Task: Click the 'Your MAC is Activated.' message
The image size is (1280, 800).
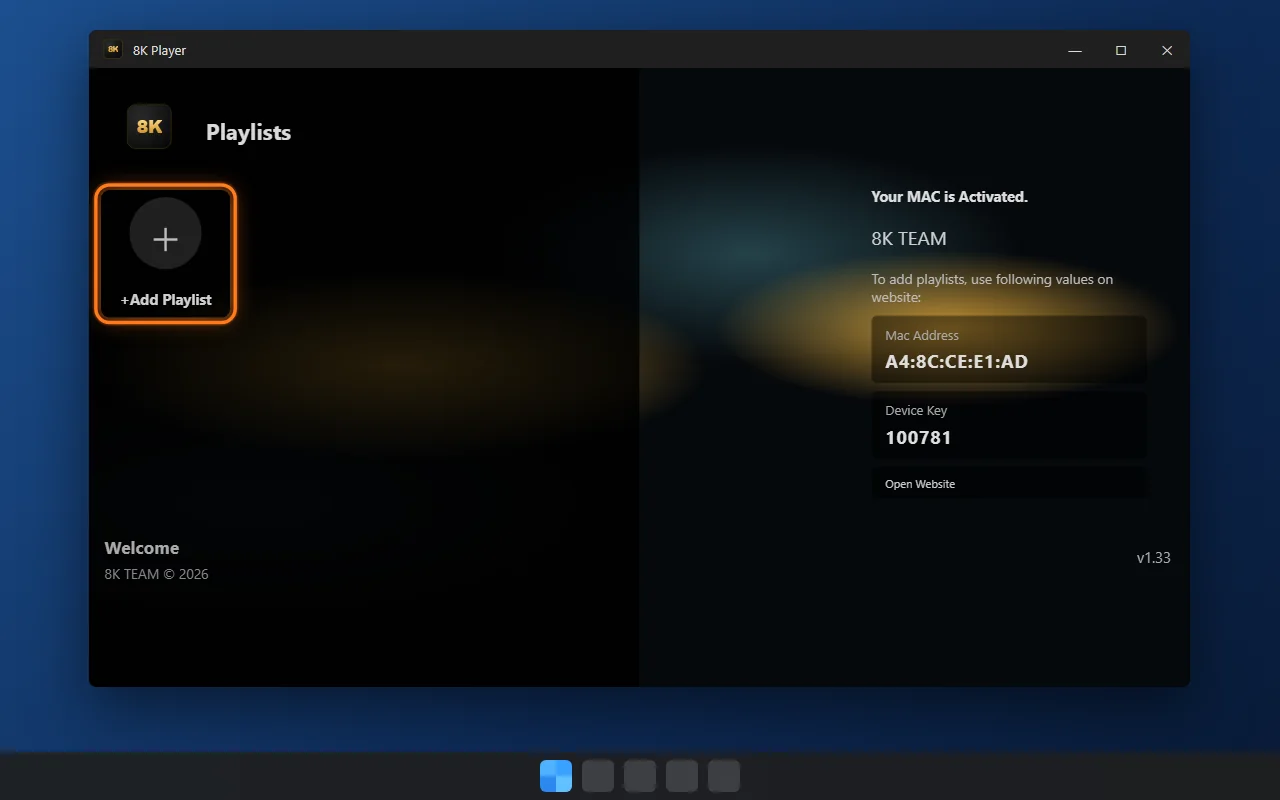Action: (949, 197)
